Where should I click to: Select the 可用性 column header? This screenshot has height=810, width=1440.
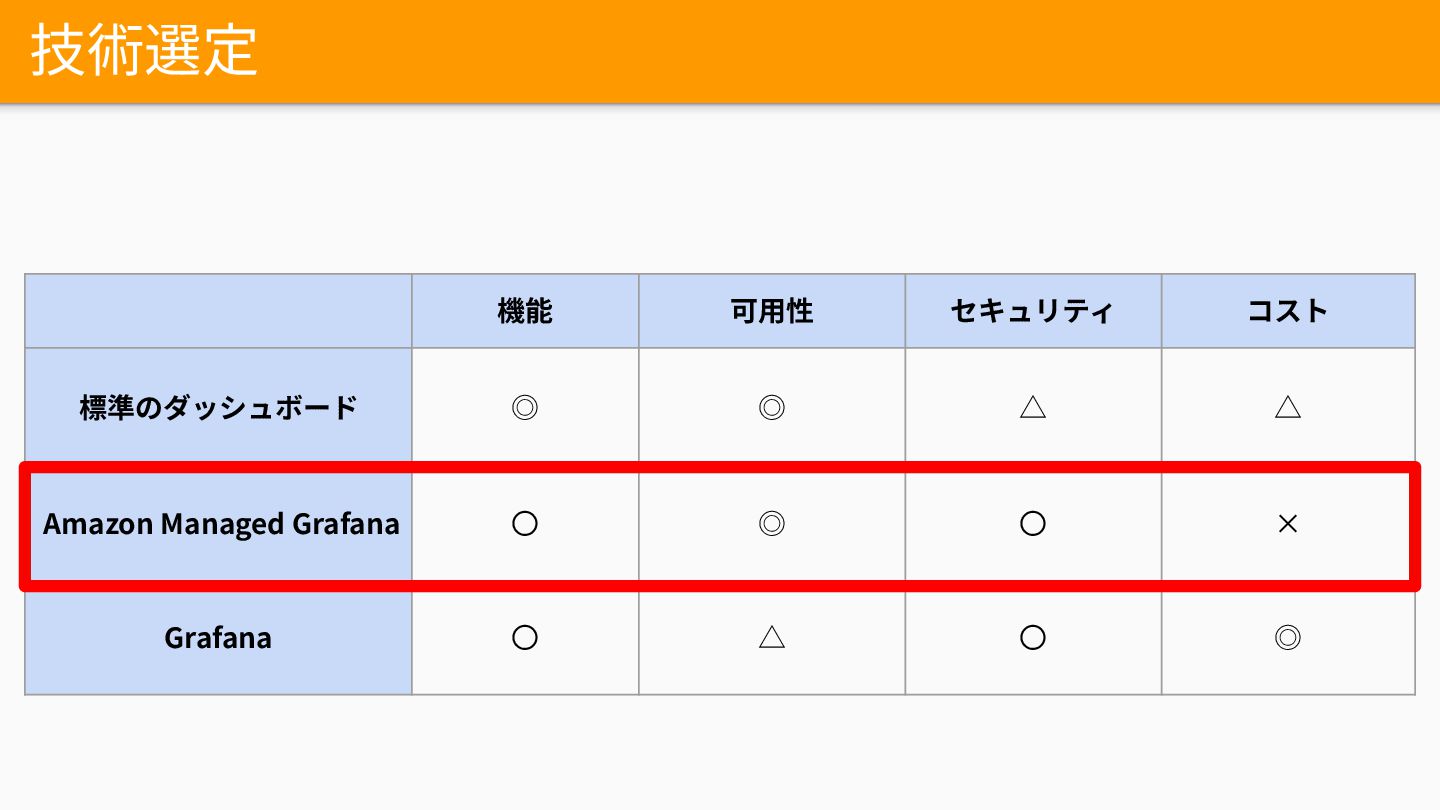click(x=772, y=311)
